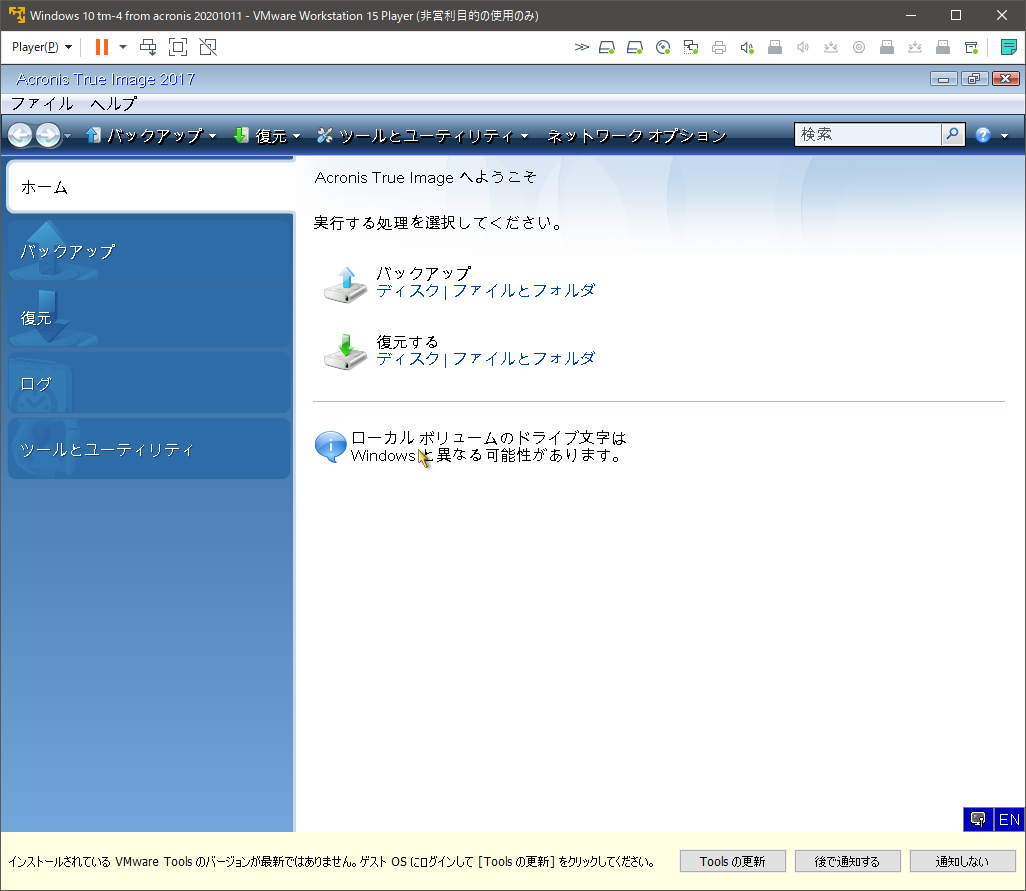Click the magnifier search button
Screen dimensions: 1026x891
(953, 135)
